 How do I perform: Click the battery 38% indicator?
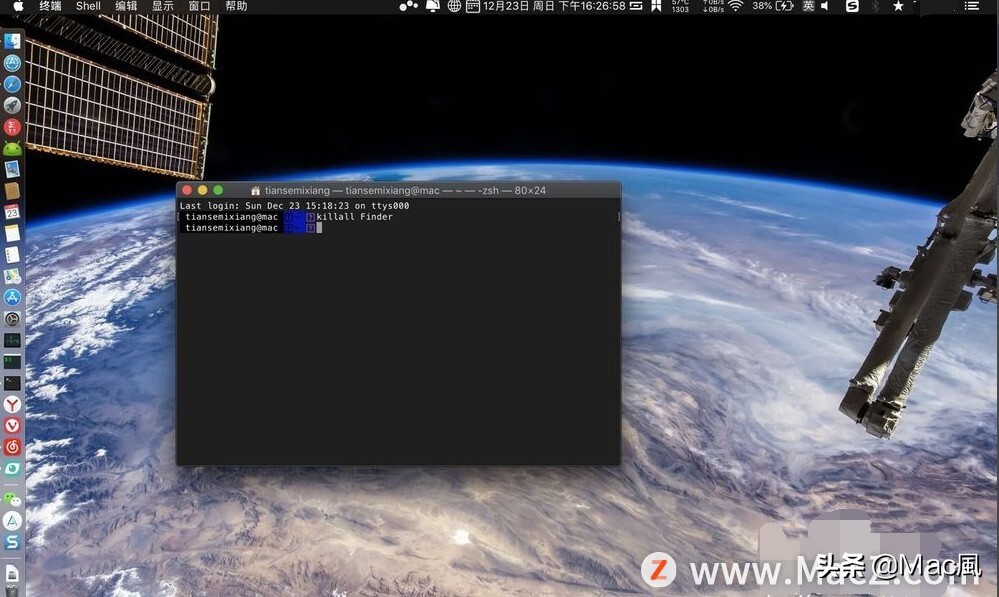coord(772,6)
